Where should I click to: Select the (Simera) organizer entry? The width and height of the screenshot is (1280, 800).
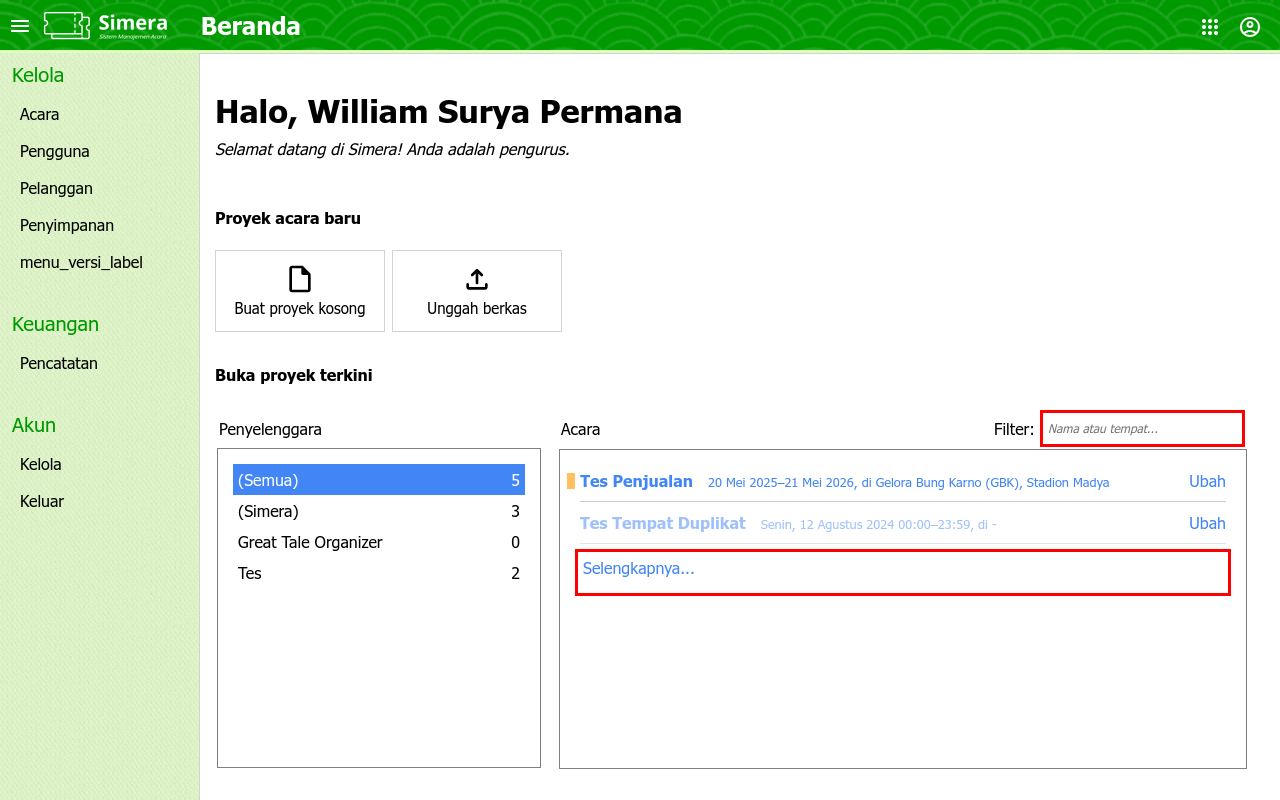click(268, 511)
